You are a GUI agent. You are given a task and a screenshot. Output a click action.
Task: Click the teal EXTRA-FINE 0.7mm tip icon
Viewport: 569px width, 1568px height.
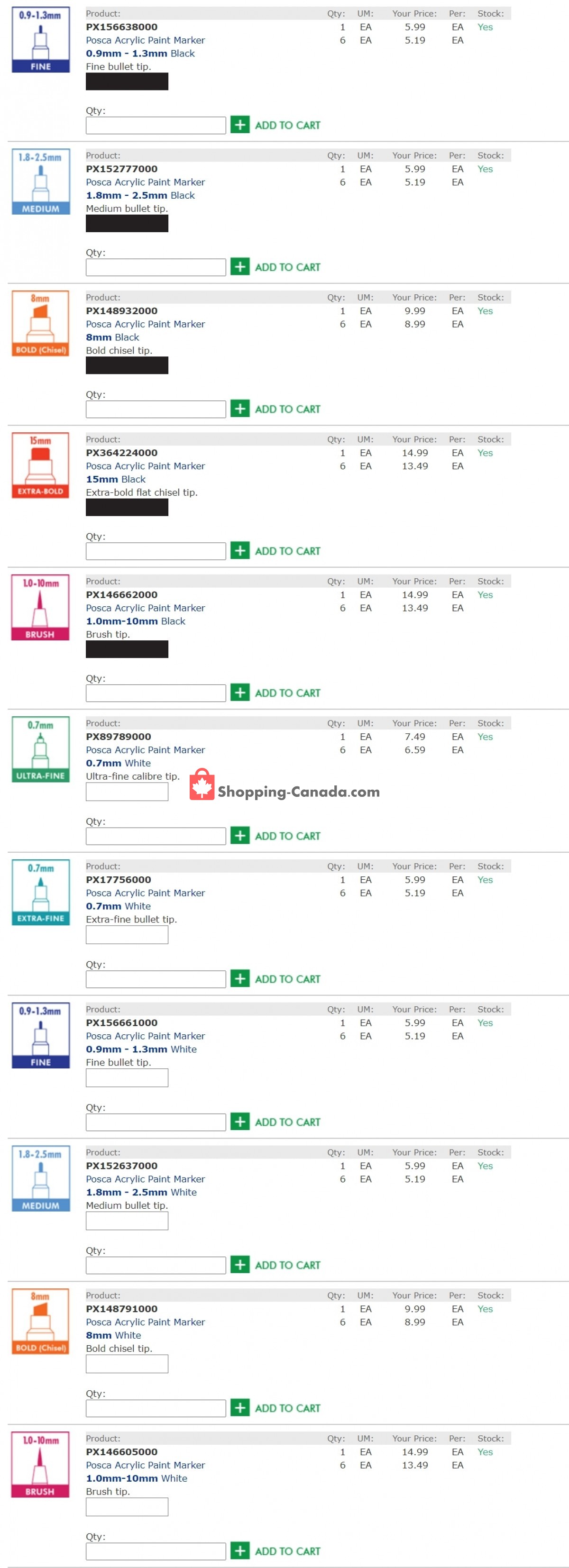(x=41, y=892)
